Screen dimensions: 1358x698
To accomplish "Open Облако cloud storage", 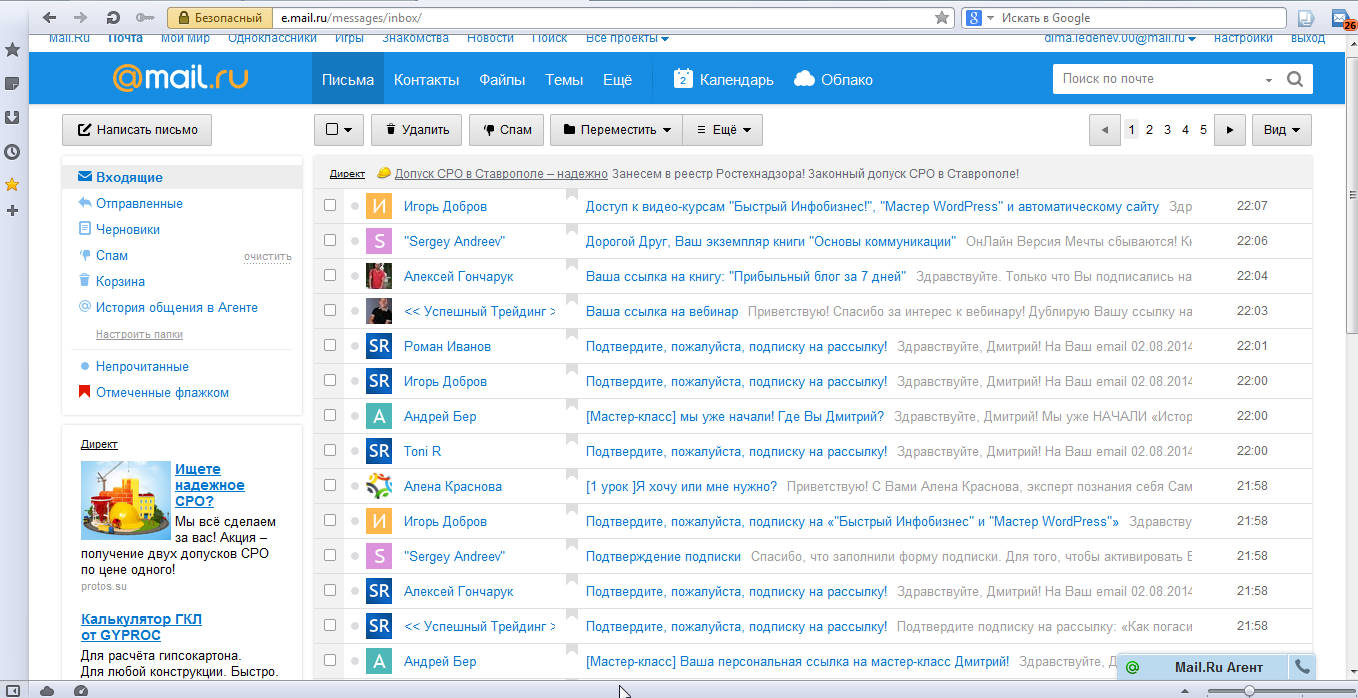I will [833, 80].
